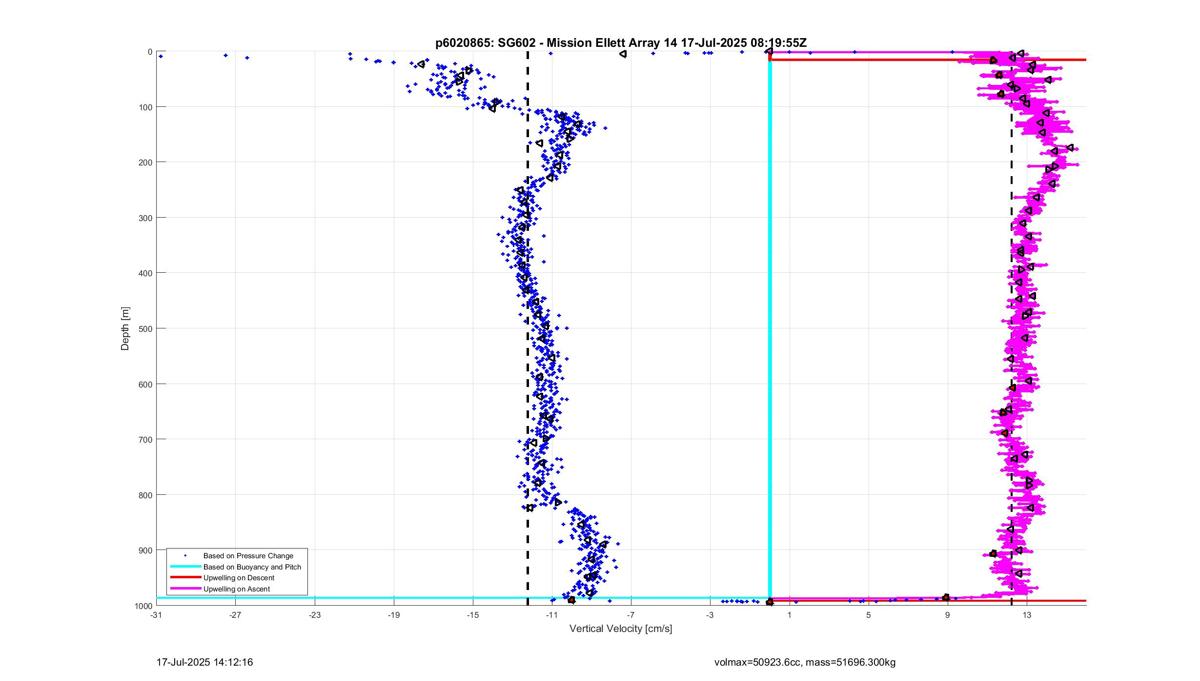The height and width of the screenshot is (681, 1200).
Task: Click the depth tick label "100"
Action: pyautogui.click(x=144, y=107)
